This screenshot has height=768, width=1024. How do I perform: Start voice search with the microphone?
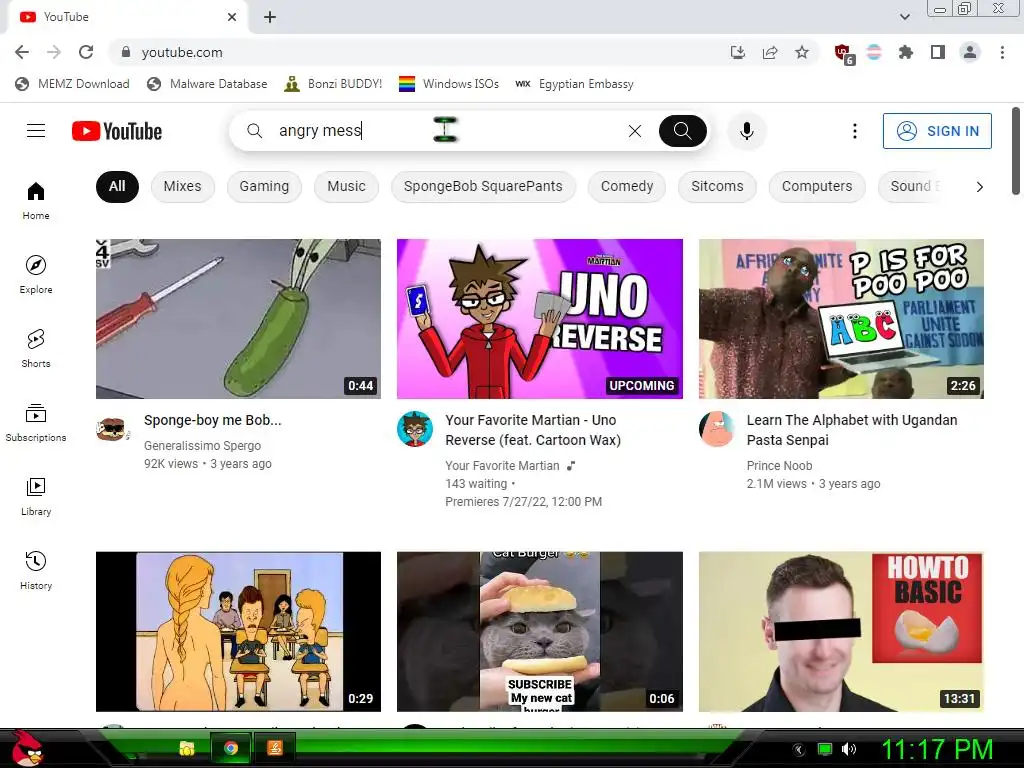tap(746, 131)
